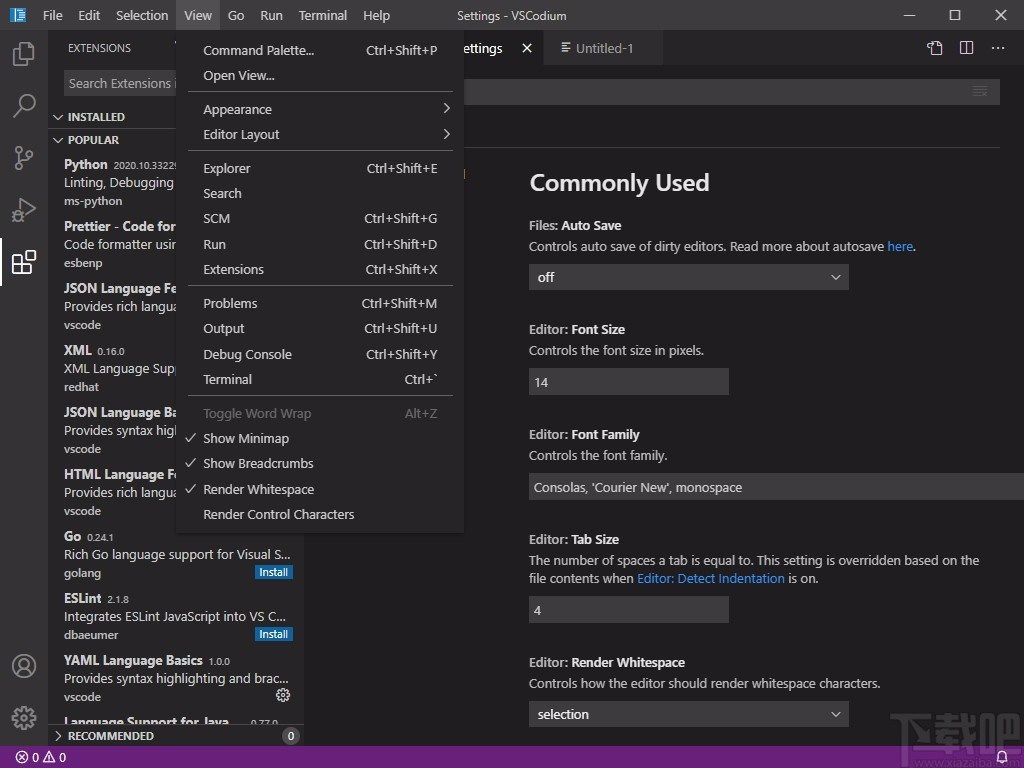Uncheck Show Breadcrumbs option
The width and height of the screenshot is (1024, 768).
click(x=257, y=463)
